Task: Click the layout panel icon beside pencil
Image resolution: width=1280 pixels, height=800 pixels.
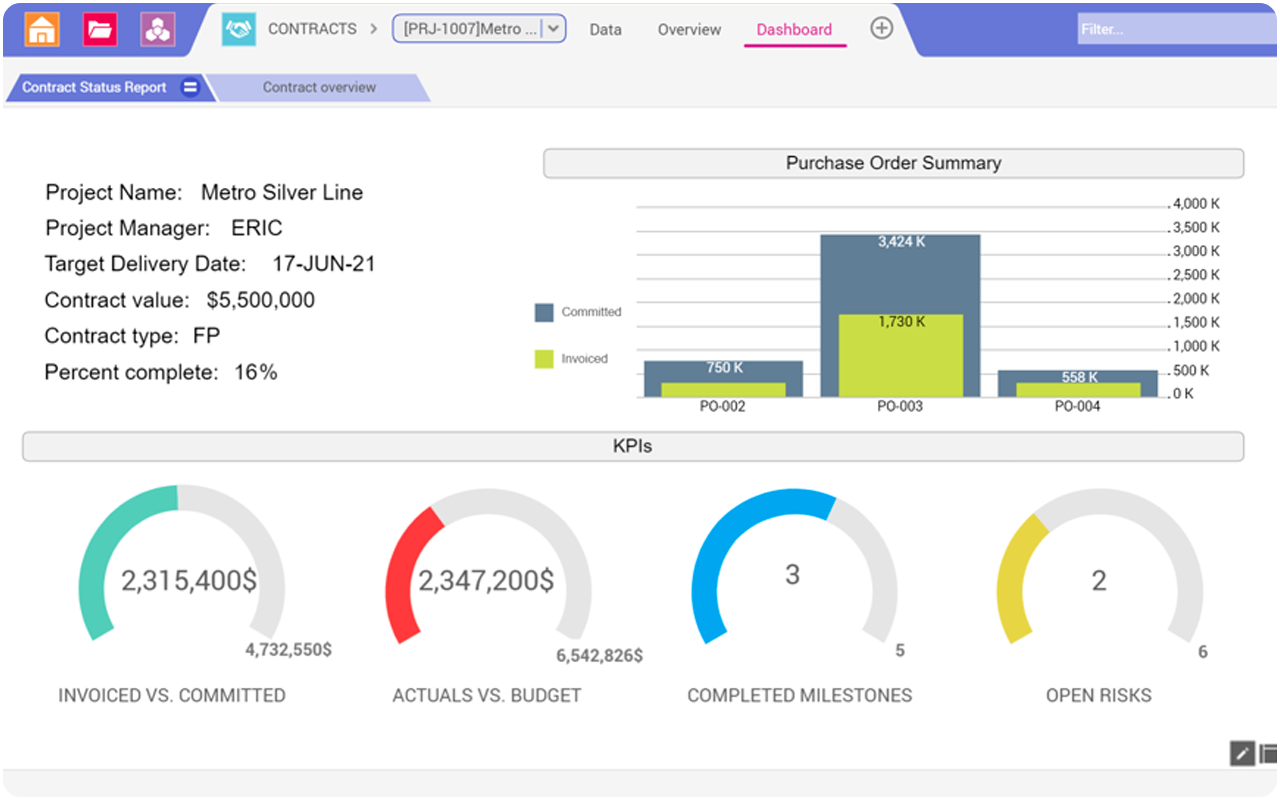Action: pos(1269,753)
